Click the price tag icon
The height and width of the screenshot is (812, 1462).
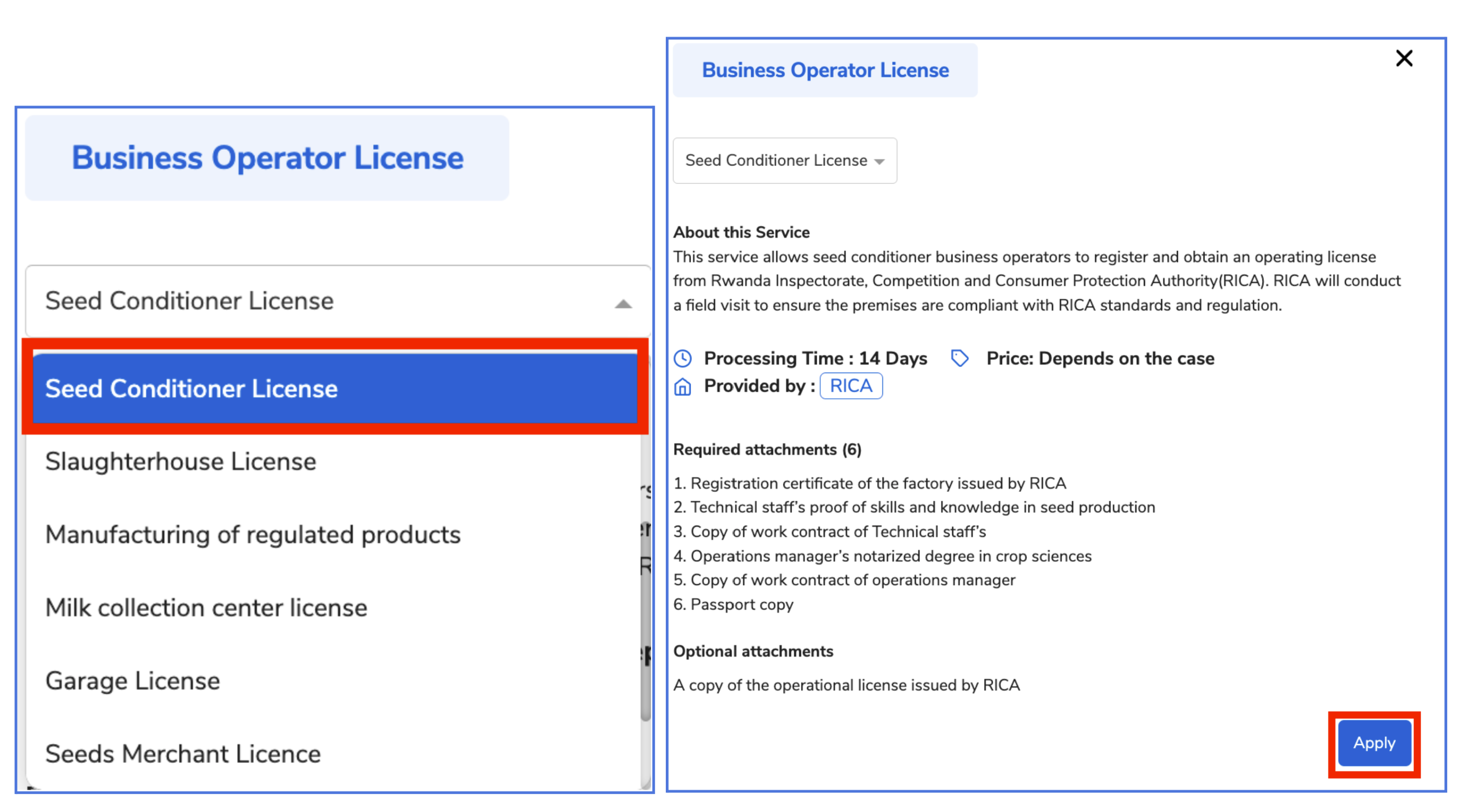click(x=959, y=359)
